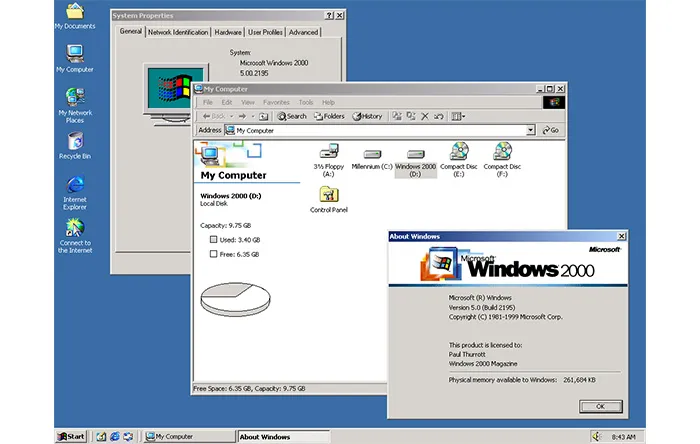Expand the Address bar dropdown arrow
The width and height of the screenshot is (700, 444).
531,130
